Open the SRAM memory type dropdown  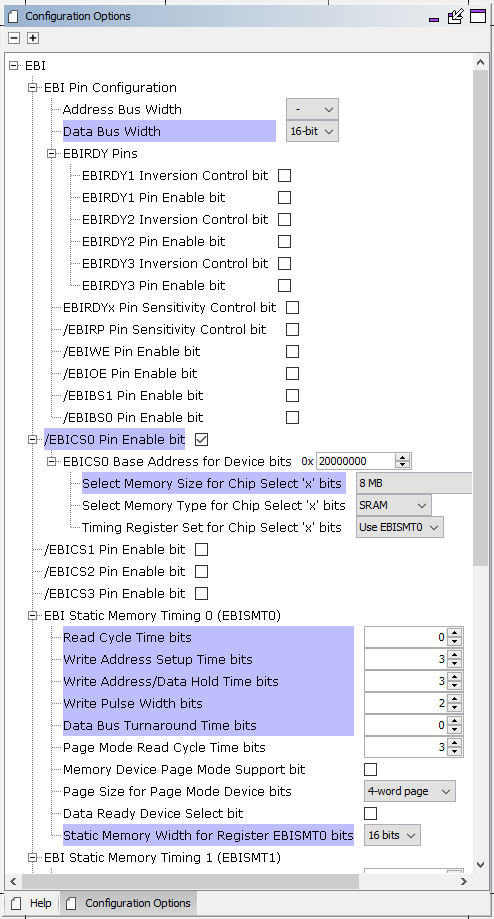tap(393, 505)
